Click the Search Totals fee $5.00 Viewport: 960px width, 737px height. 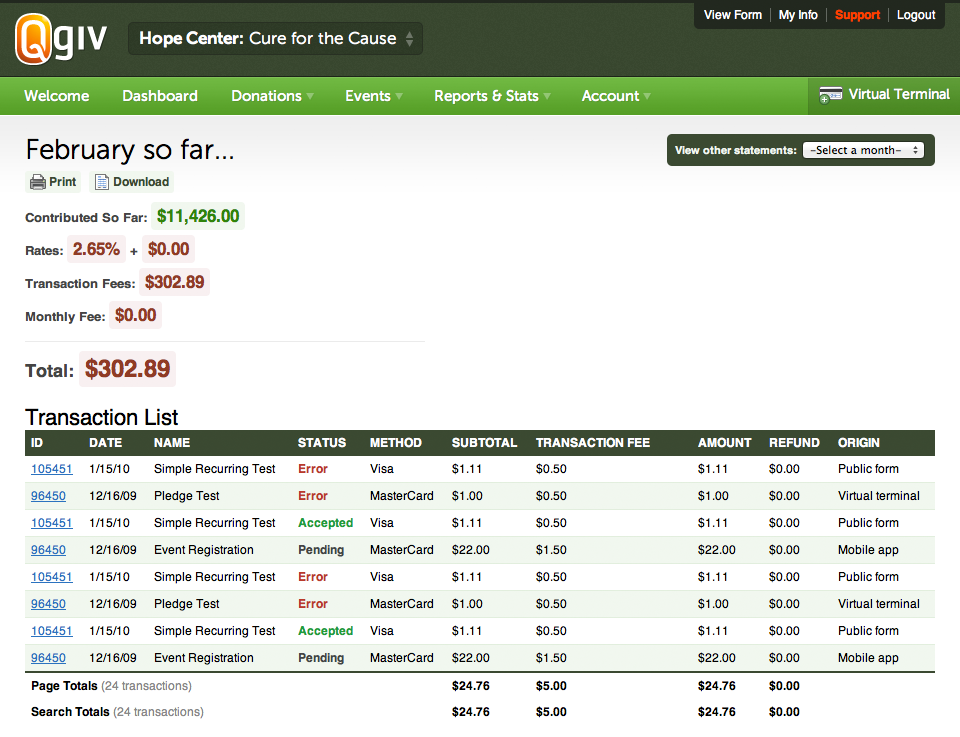(551, 712)
